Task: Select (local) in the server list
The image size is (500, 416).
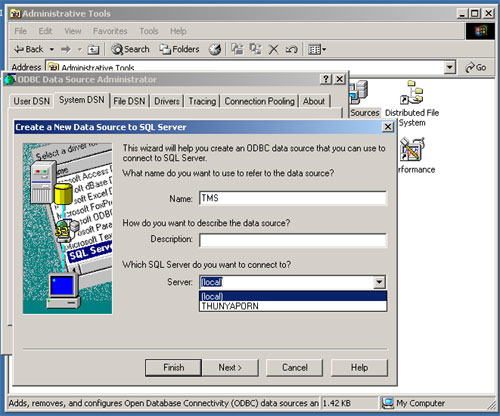Action: [293, 296]
